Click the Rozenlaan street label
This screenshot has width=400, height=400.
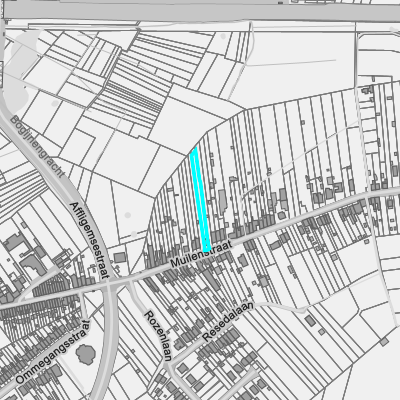point(158,336)
